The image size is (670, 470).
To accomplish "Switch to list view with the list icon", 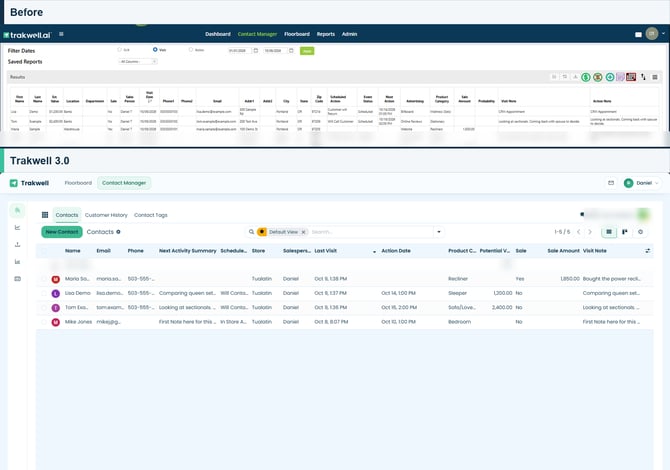I will 609,232.
